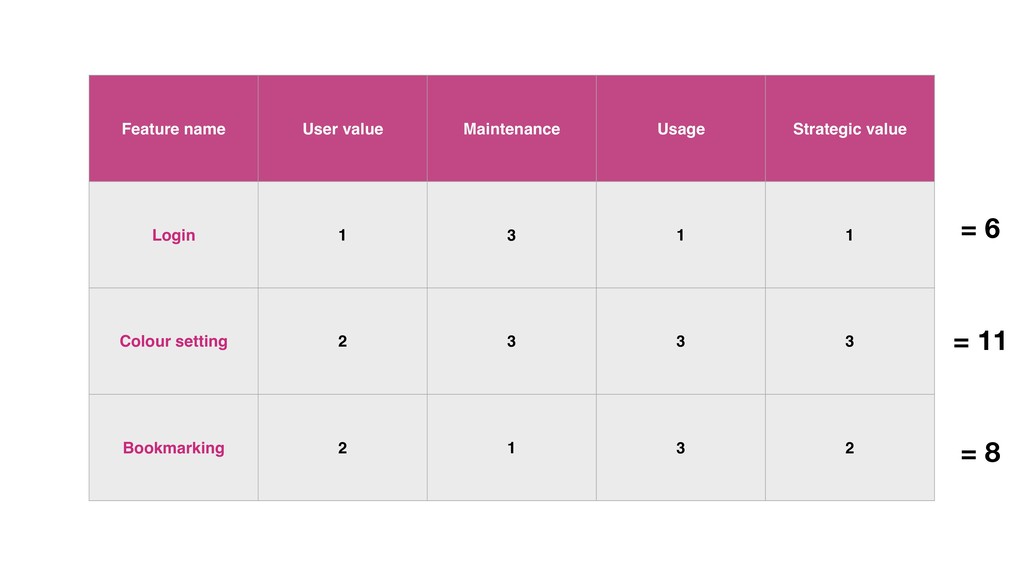This screenshot has height=576, width=1024.
Task: Click the "Strategic value" header cell
Action: 849,129
